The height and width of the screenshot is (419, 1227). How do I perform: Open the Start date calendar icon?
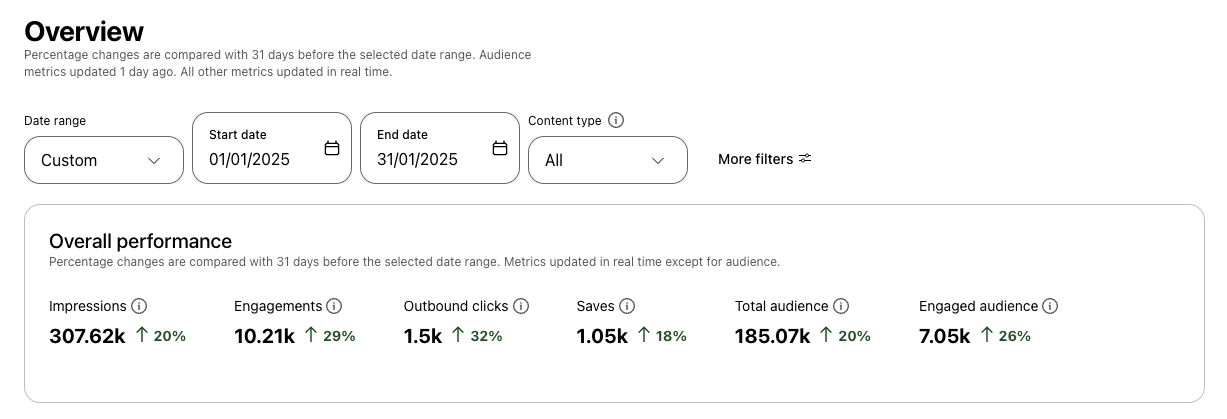[x=332, y=148]
